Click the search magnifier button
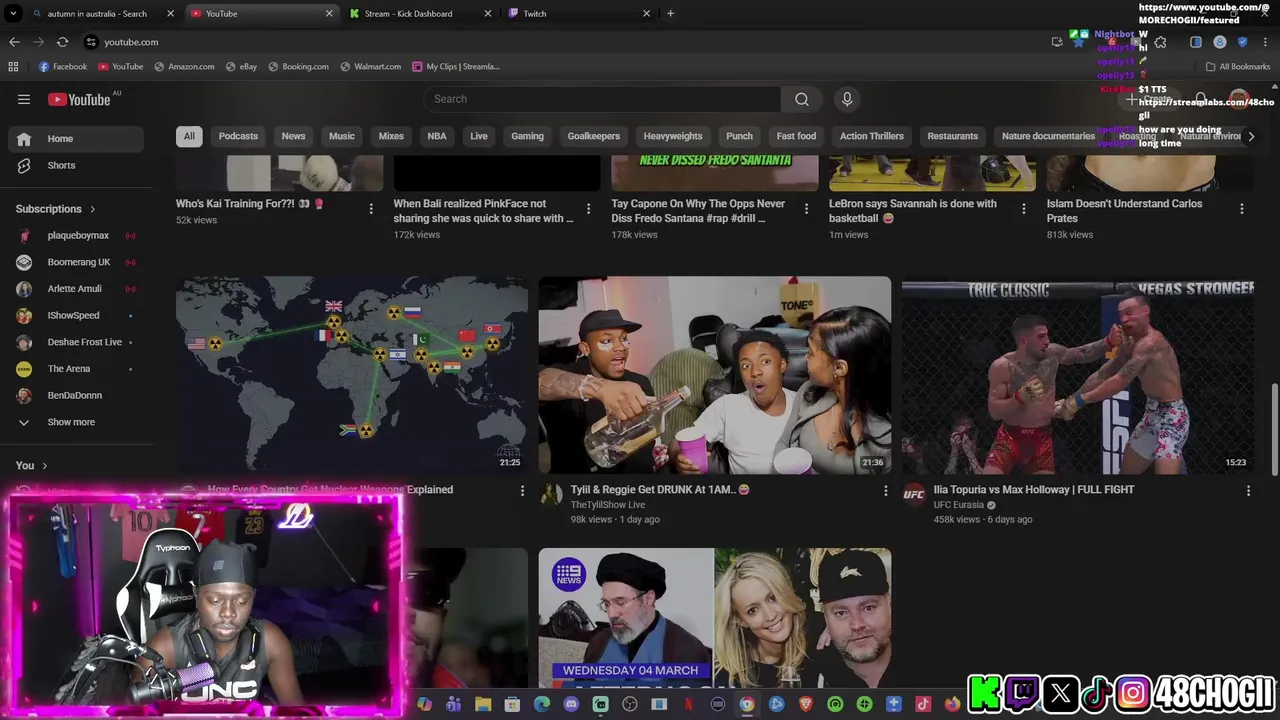1280x720 pixels. 801,99
